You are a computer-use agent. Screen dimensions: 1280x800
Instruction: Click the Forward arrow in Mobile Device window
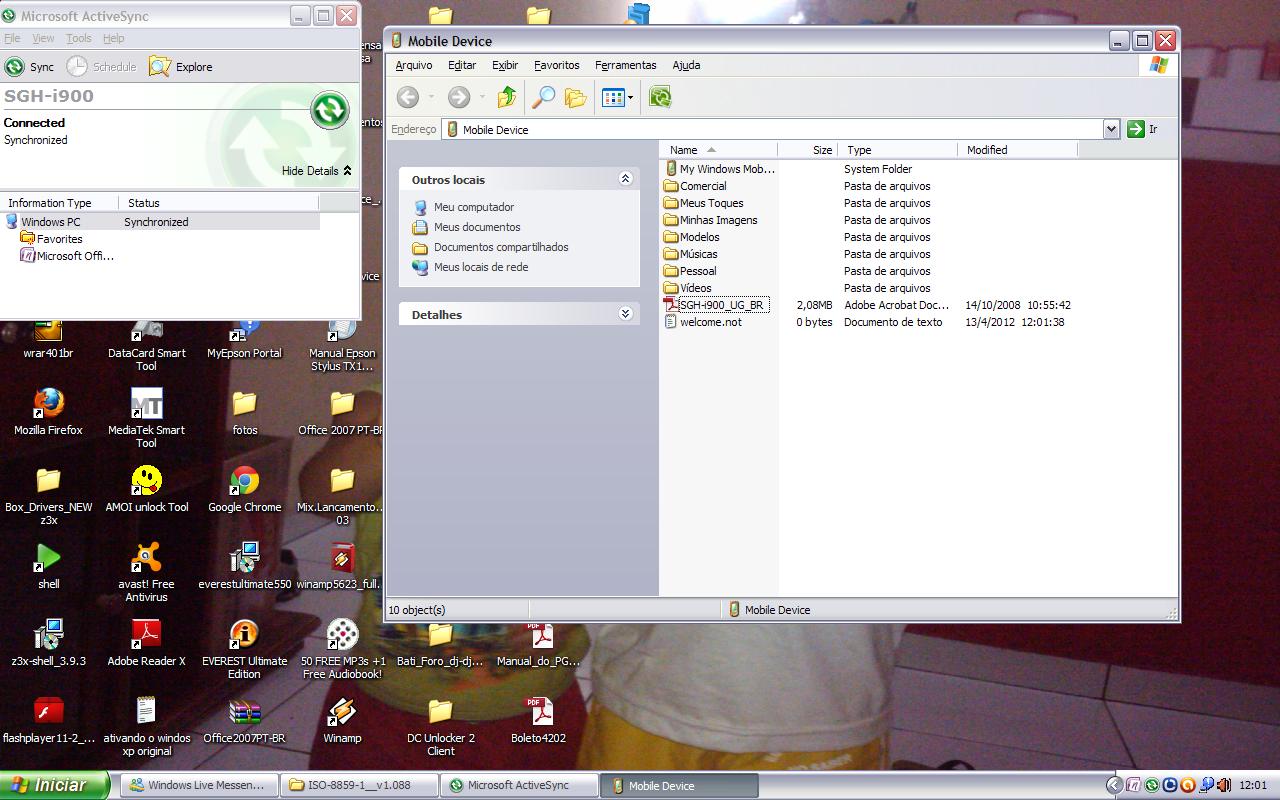click(458, 97)
